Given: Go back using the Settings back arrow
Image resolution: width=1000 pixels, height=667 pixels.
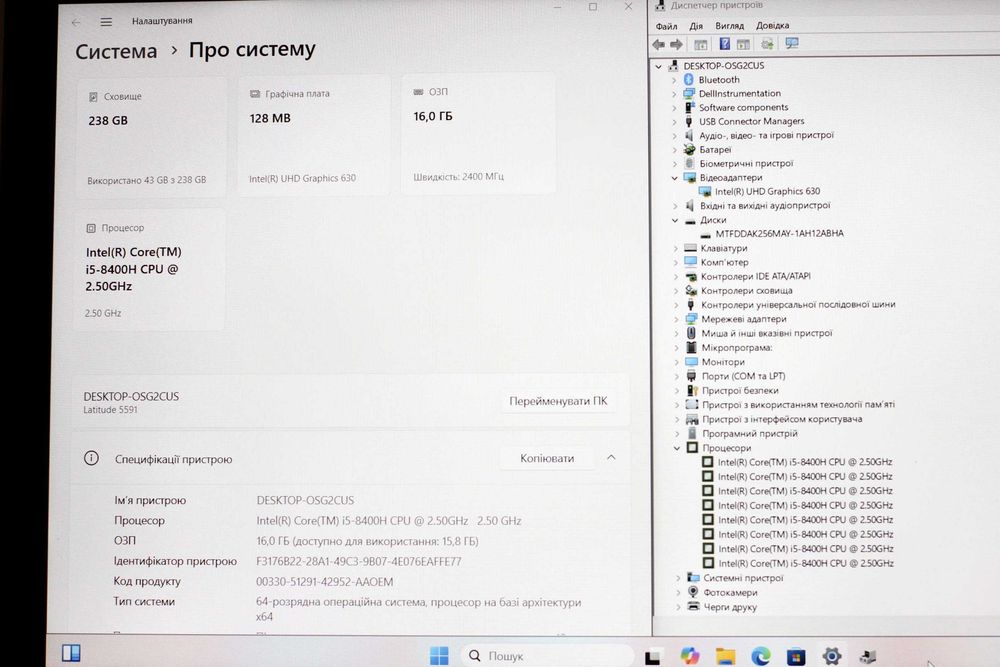Looking at the screenshot, I should (77, 22).
